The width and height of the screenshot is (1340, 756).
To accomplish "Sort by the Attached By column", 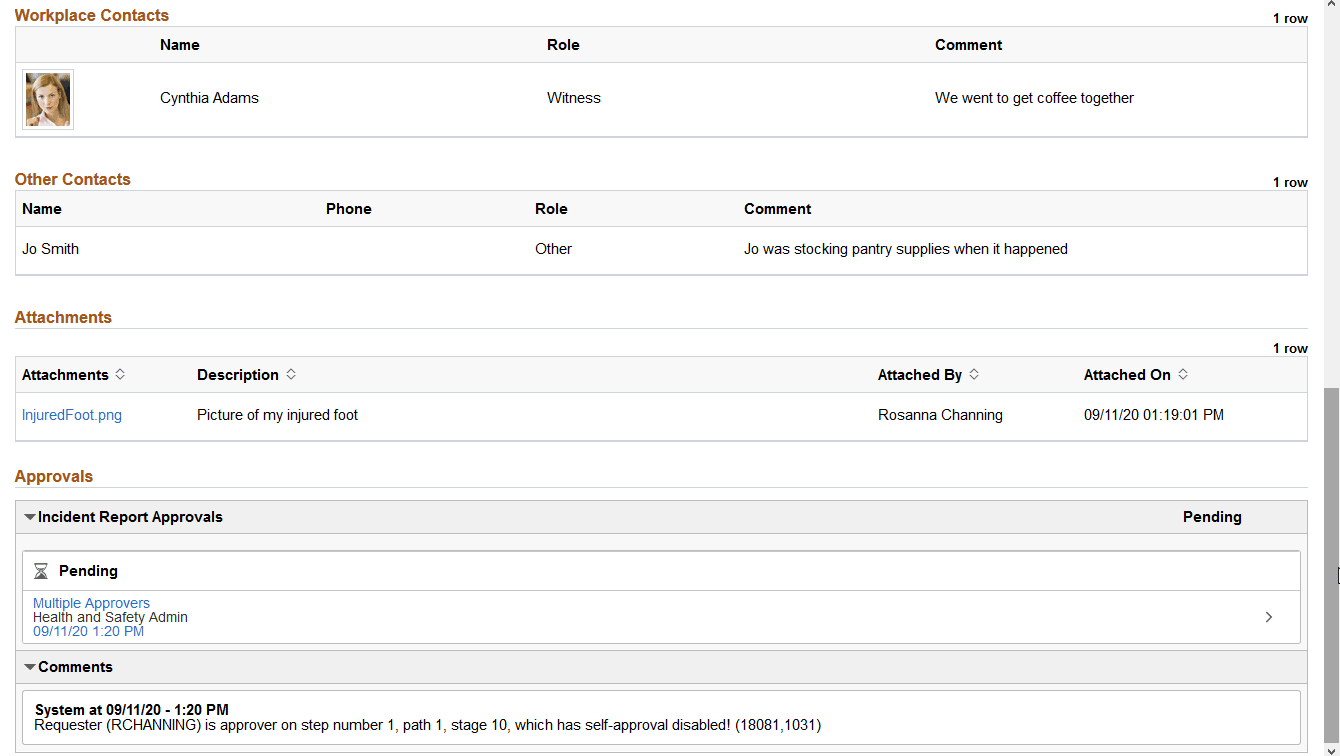I will (x=973, y=374).
